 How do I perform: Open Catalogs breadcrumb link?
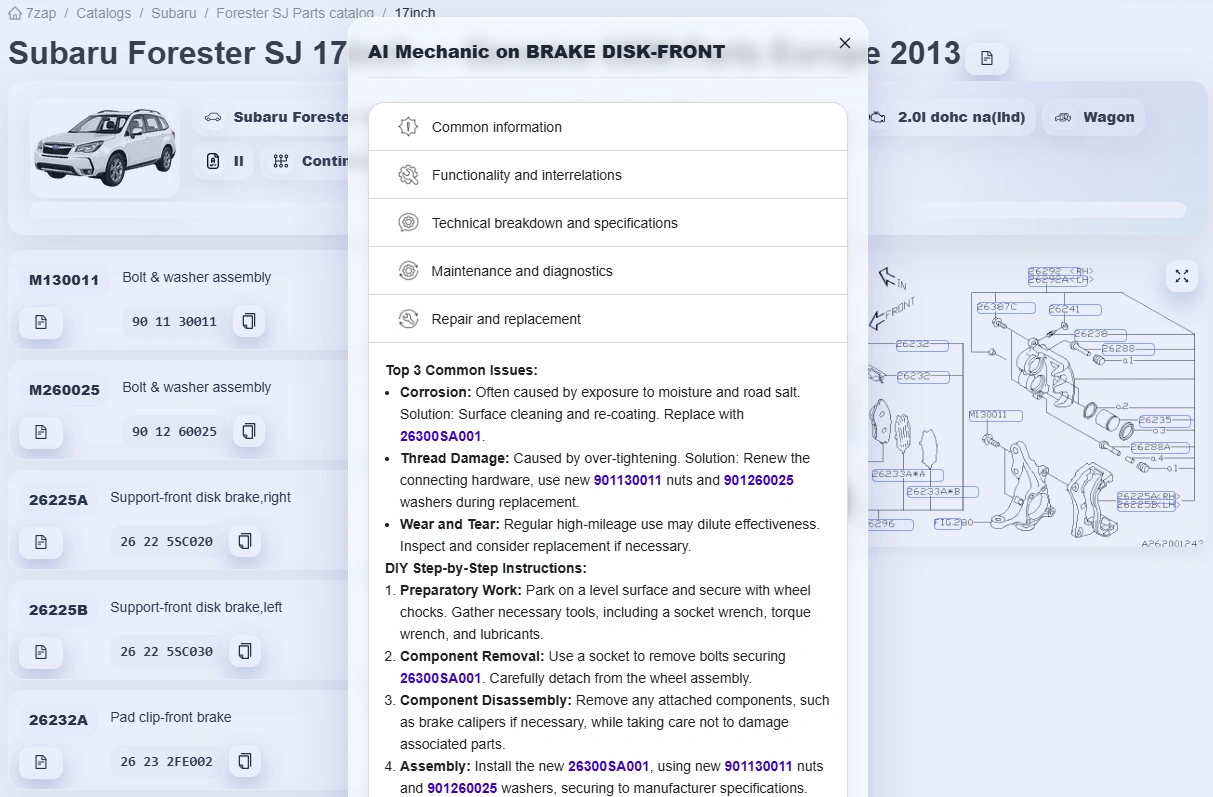[103, 13]
